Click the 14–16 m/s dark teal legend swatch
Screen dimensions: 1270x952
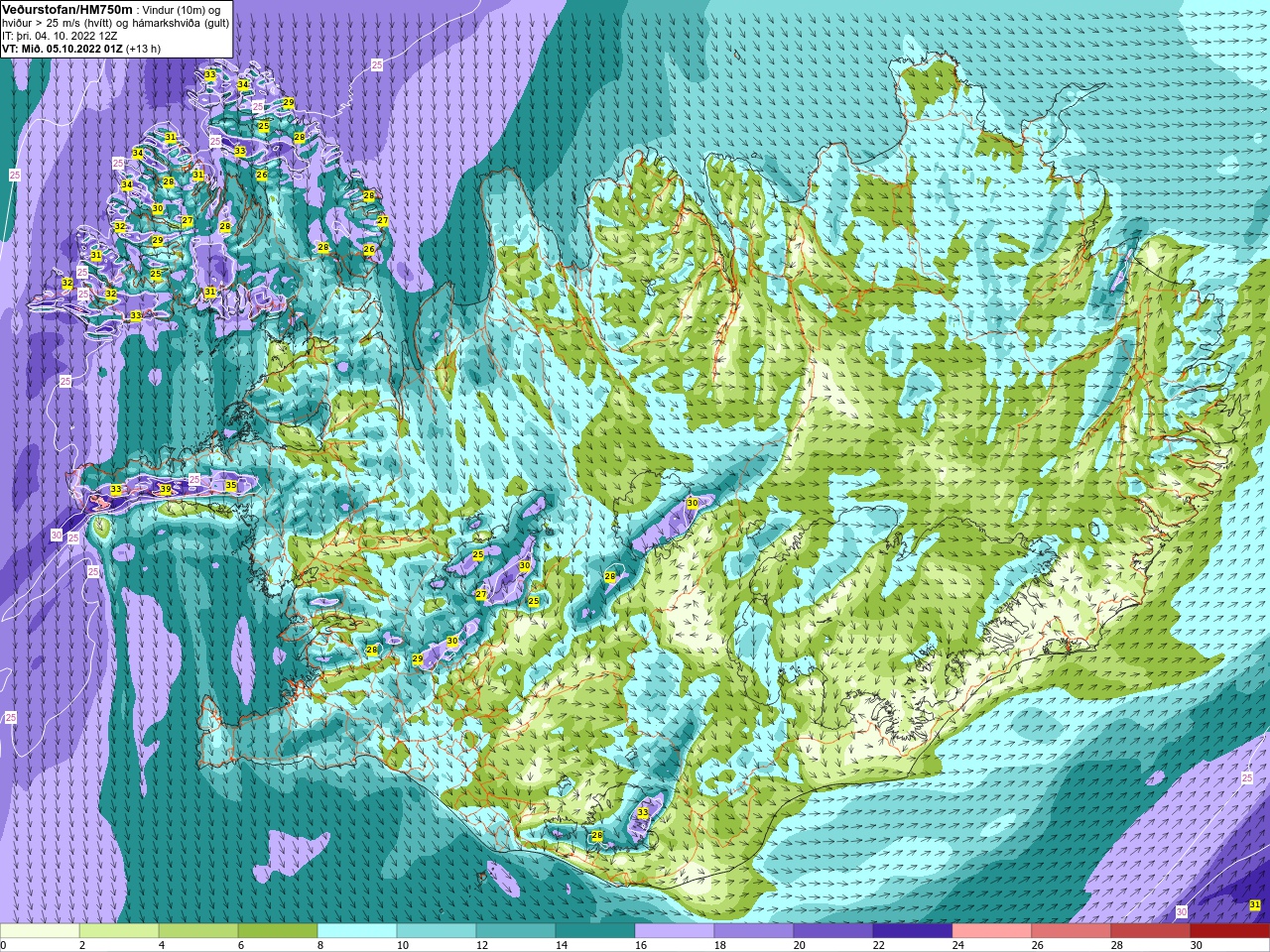pyautogui.click(x=595, y=932)
